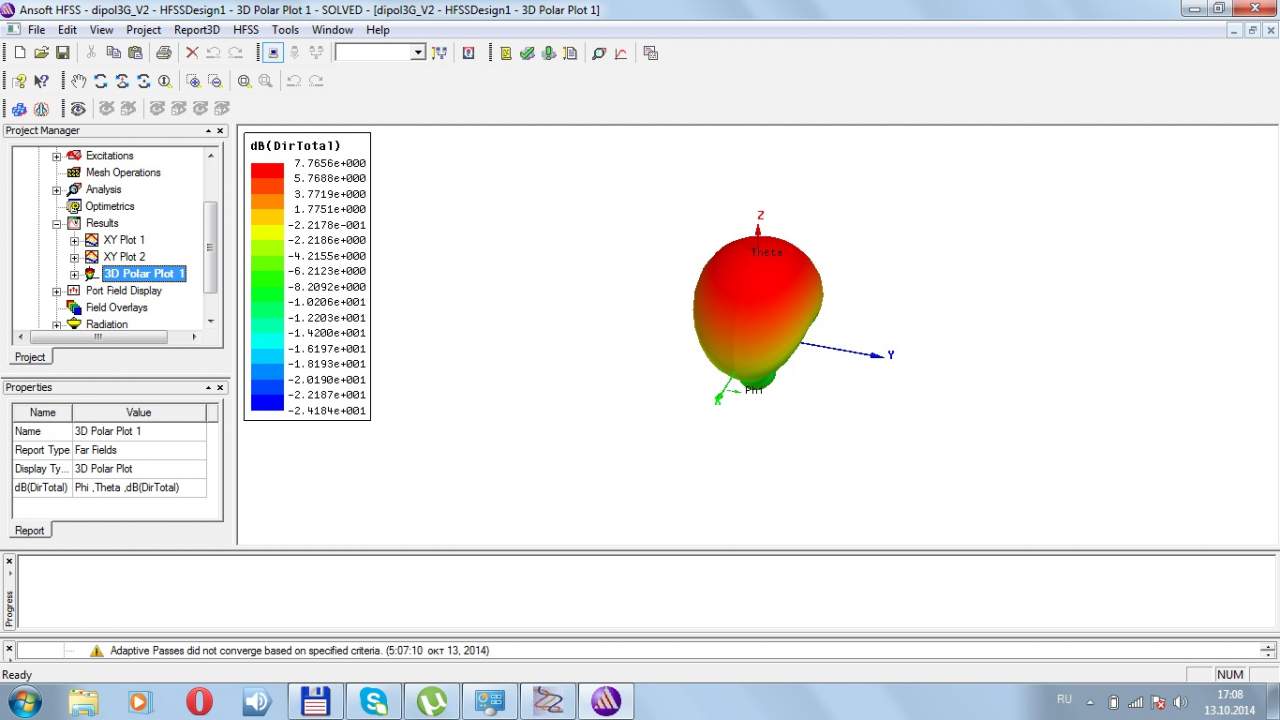Click the What's This help cursor icon

(41, 81)
